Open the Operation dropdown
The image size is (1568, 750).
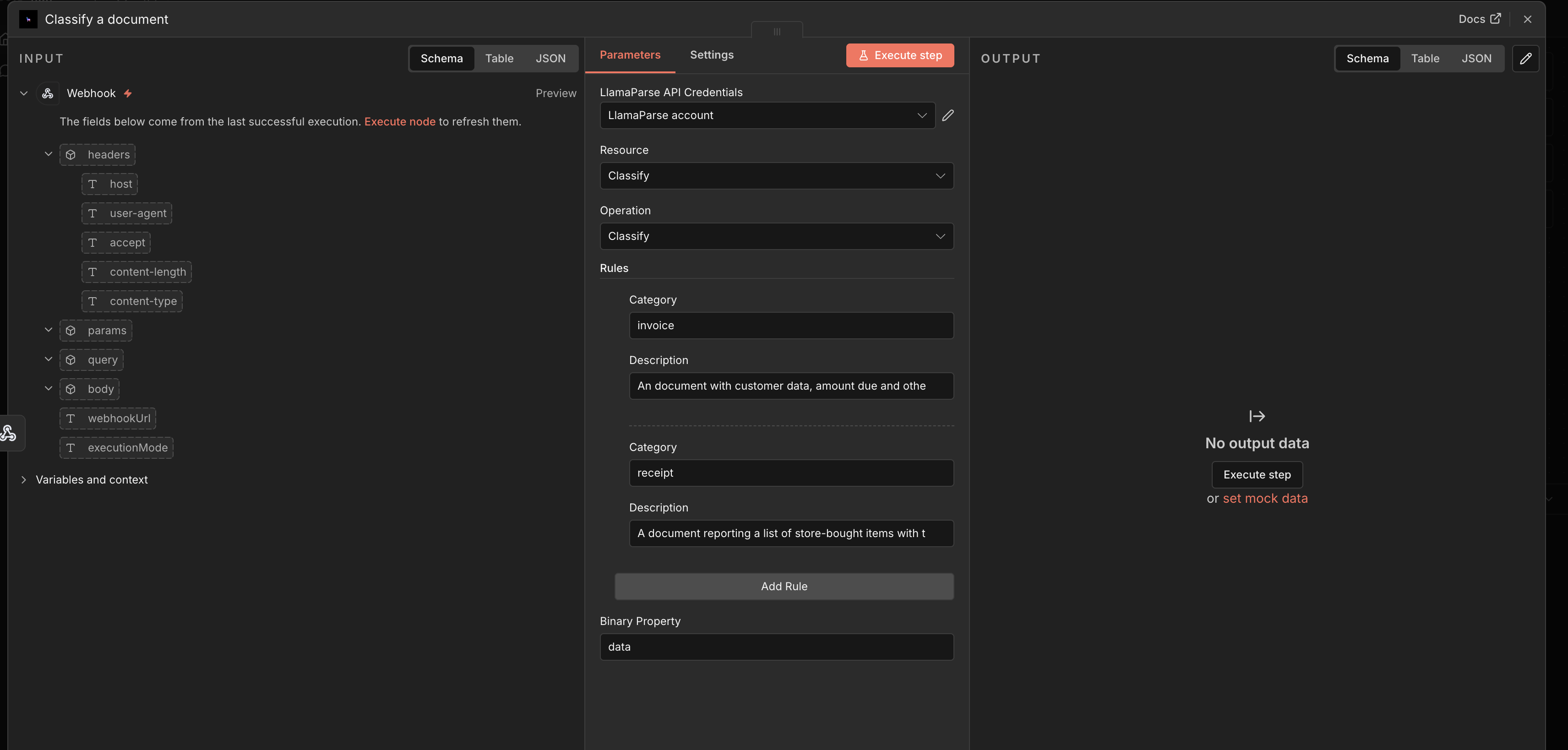777,236
